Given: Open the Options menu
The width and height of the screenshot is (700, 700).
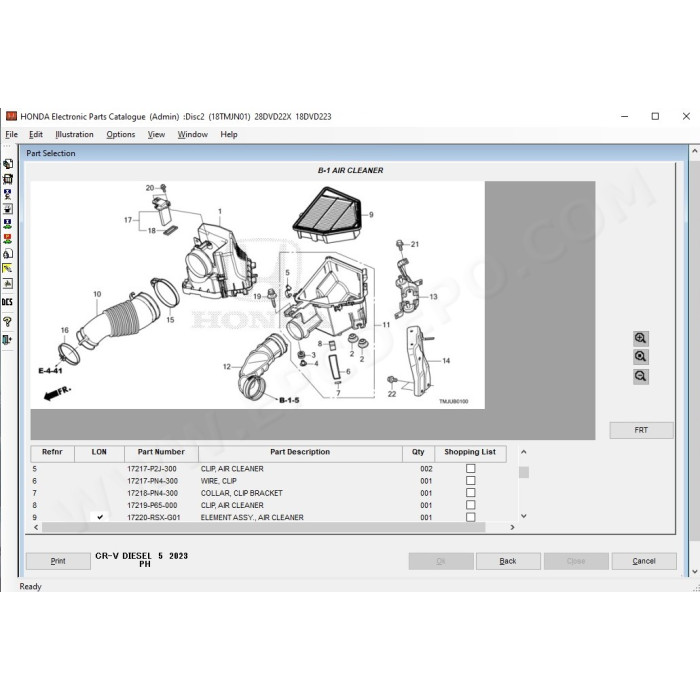Looking at the screenshot, I should [121, 134].
